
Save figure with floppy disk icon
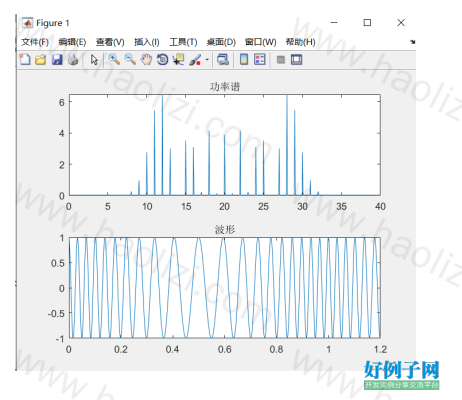[57, 60]
